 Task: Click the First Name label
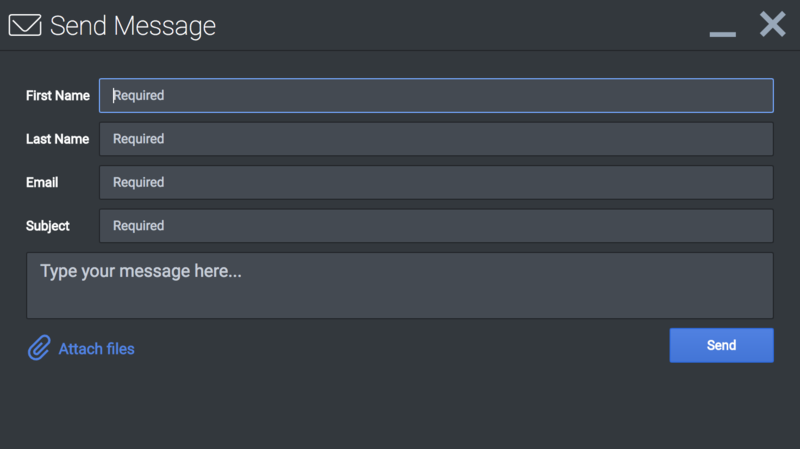58,95
